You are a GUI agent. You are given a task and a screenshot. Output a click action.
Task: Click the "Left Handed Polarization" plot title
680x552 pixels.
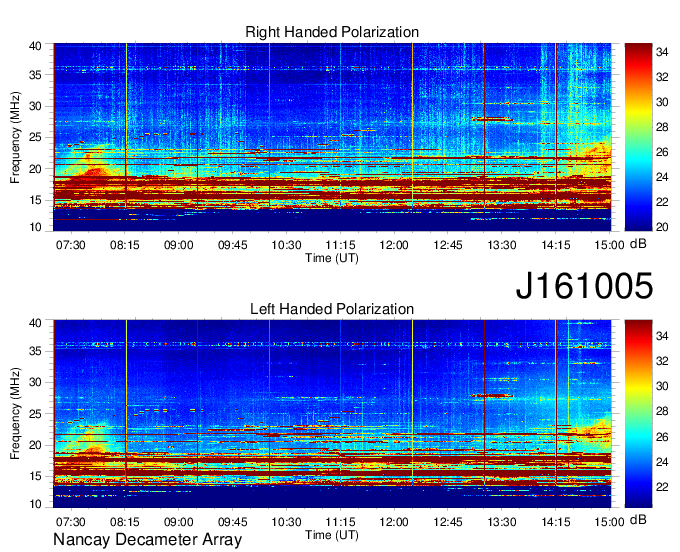point(332,309)
